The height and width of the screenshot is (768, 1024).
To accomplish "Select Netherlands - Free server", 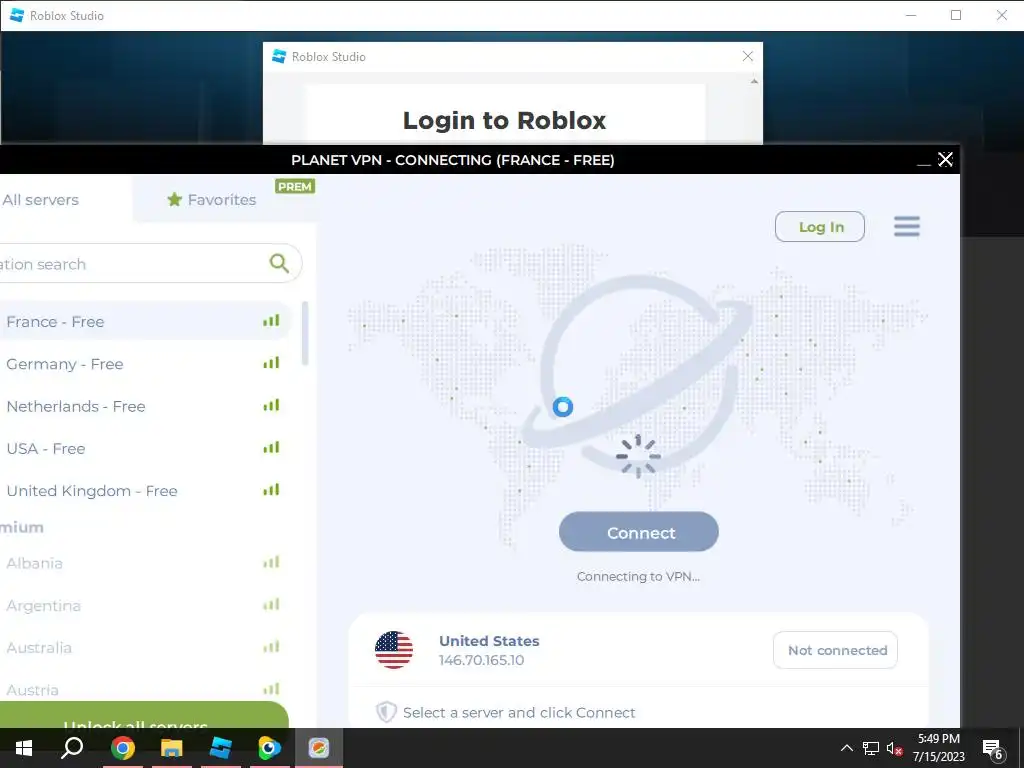I will tap(145, 406).
